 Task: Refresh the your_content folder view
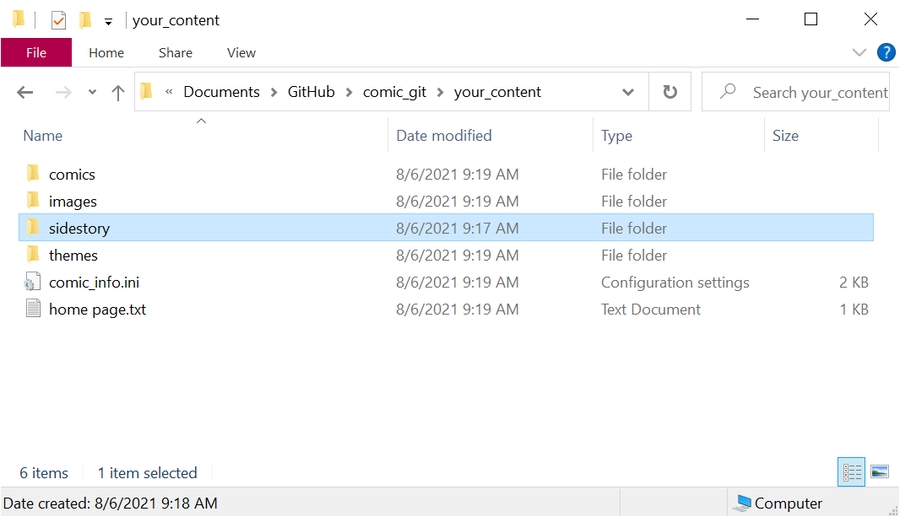(670, 92)
